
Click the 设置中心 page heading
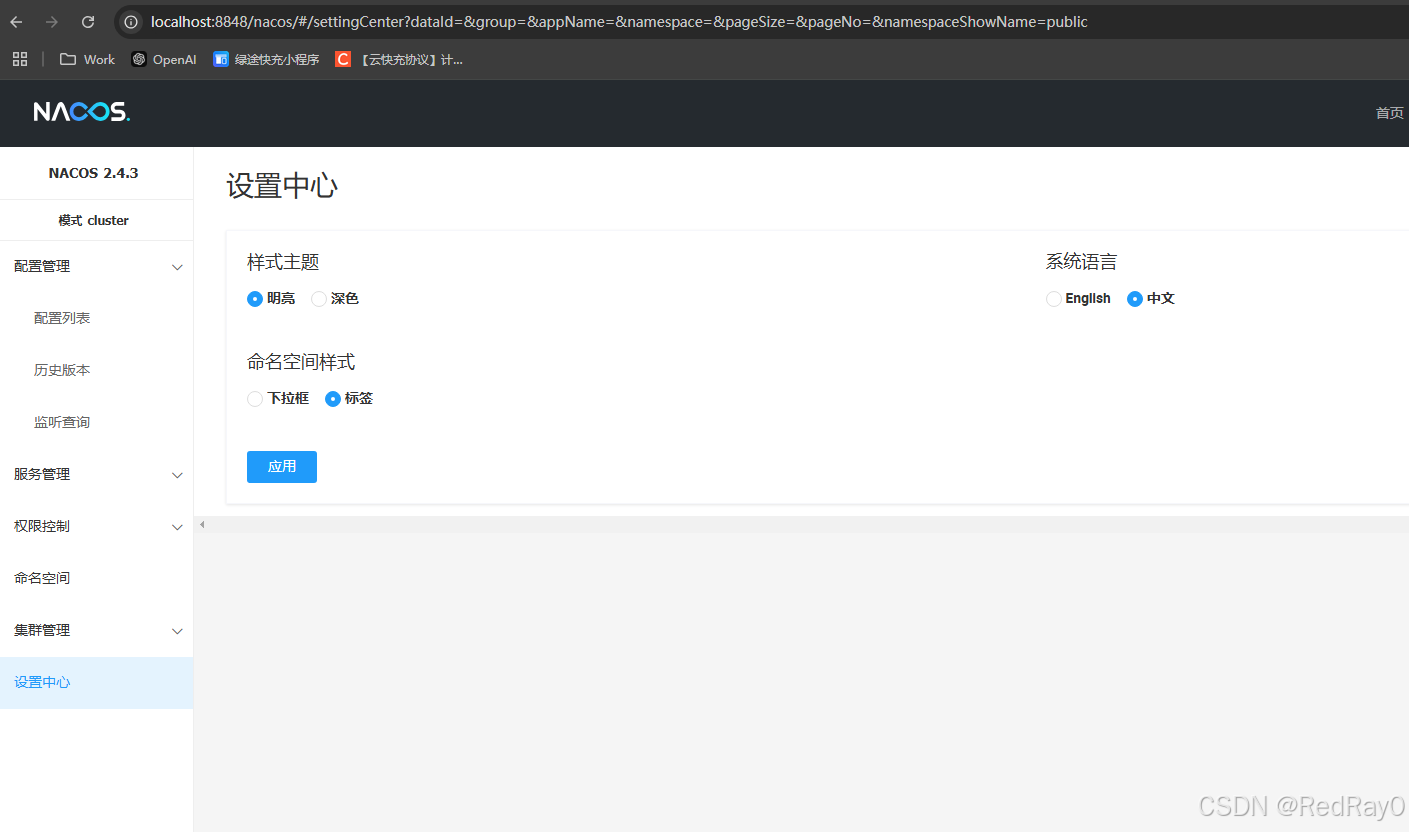point(282,186)
